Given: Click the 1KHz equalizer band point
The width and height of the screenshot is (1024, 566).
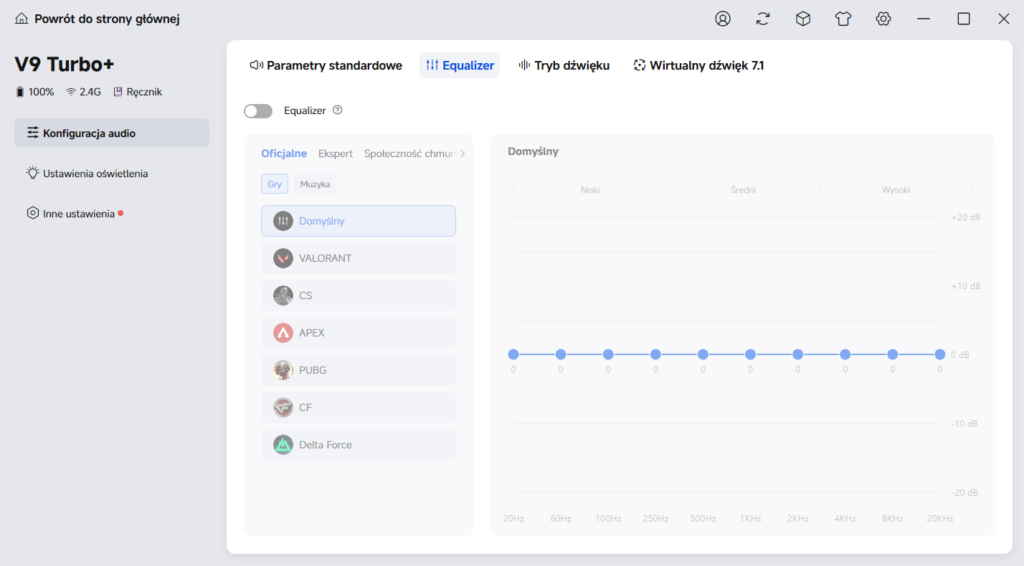Looking at the screenshot, I should click(x=750, y=354).
